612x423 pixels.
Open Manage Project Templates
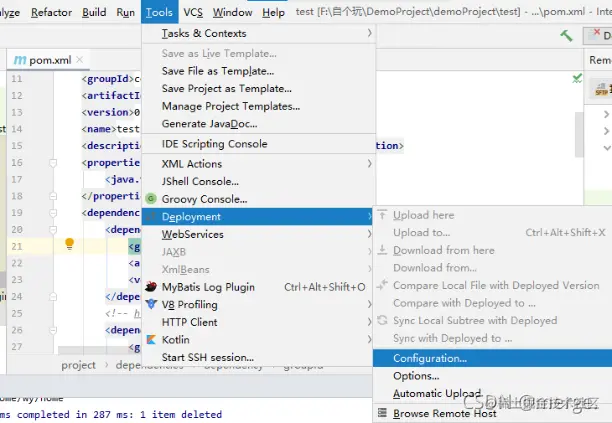(x=258, y=106)
